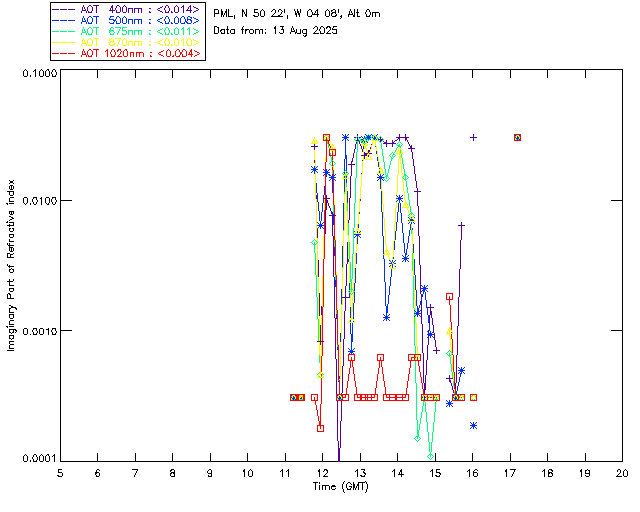Viewport: 640px width, 512px height.
Task: Click the 0.0100 y-axis tick label
Action: point(38,202)
